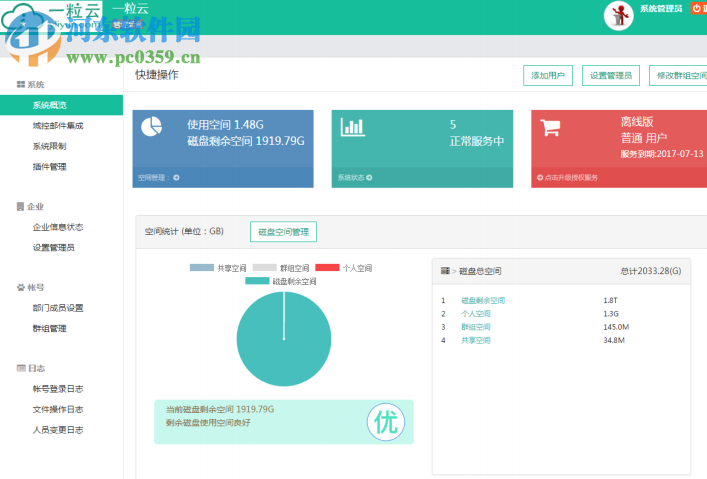Click the 设置管理员 quick action button
The height and width of the screenshot is (479, 707).
pos(611,75)
